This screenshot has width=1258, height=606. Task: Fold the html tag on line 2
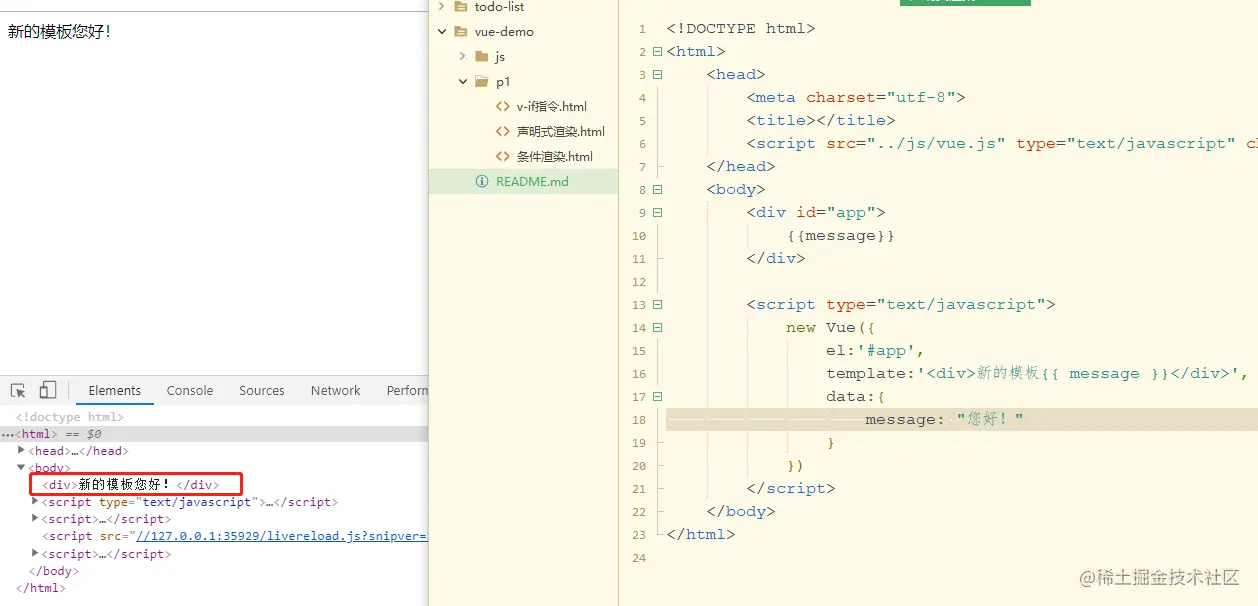pyautogui.click(x=657, y=51)
